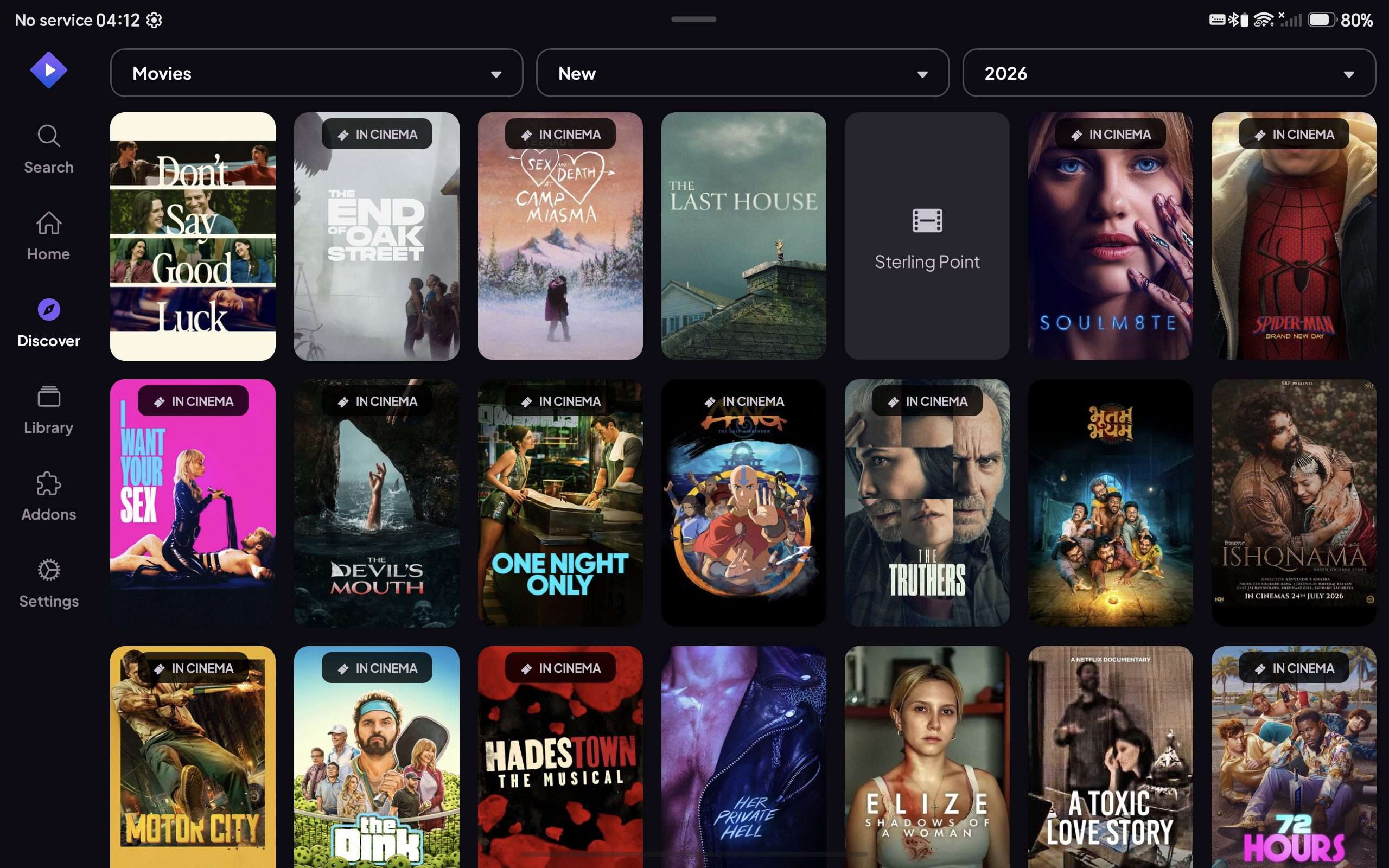The height and width of the screenshot is (868, 1389).
Task: Open Don't Say Good Luck poster
Action: tap(193, 236)
